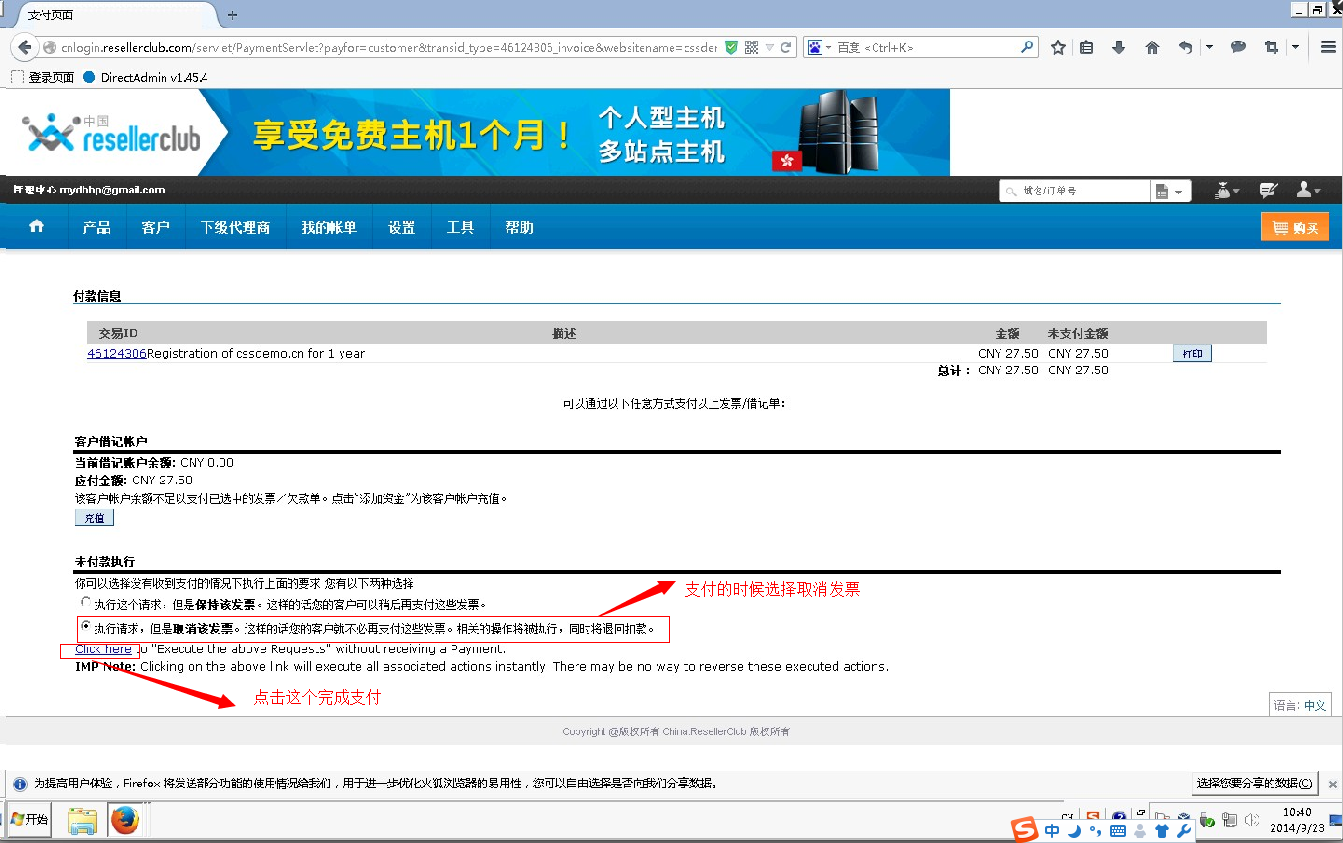Open the 下级代理商 menu

tap(235, 227)
